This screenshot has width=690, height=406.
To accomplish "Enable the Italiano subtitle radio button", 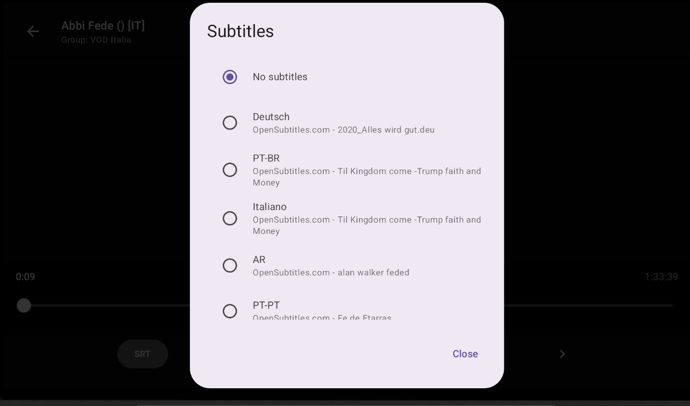I will click(230, 218).
